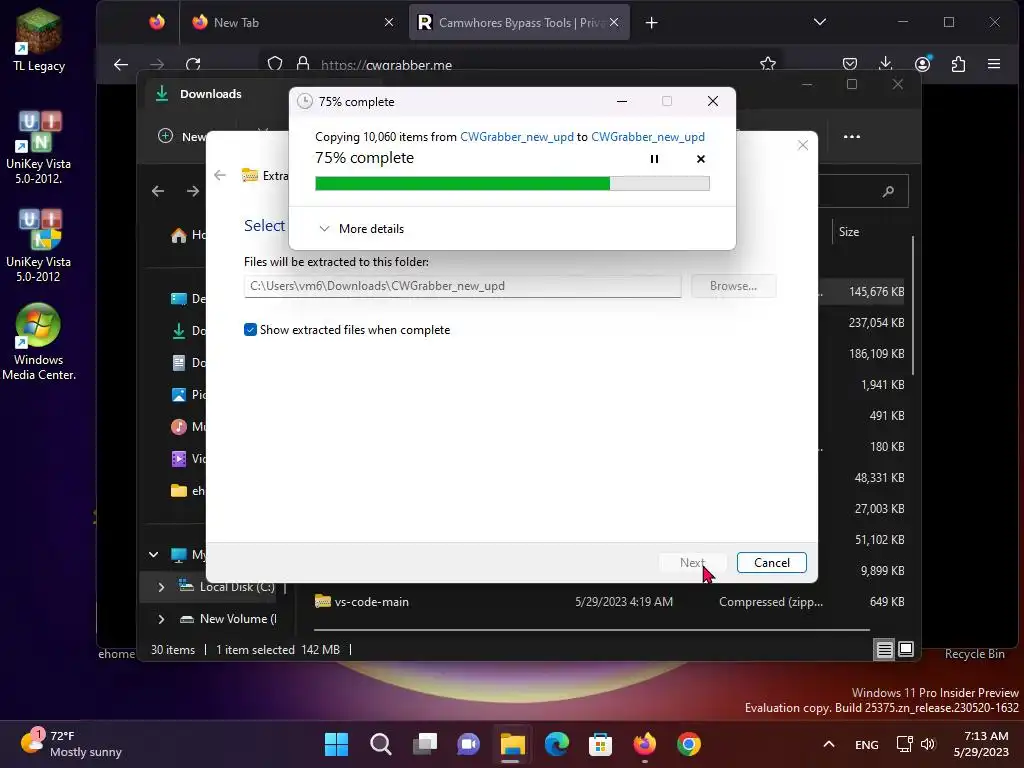Open the Recycle Bin
Viewport: 1024px width, 768px height.
[x=974, y=654]
